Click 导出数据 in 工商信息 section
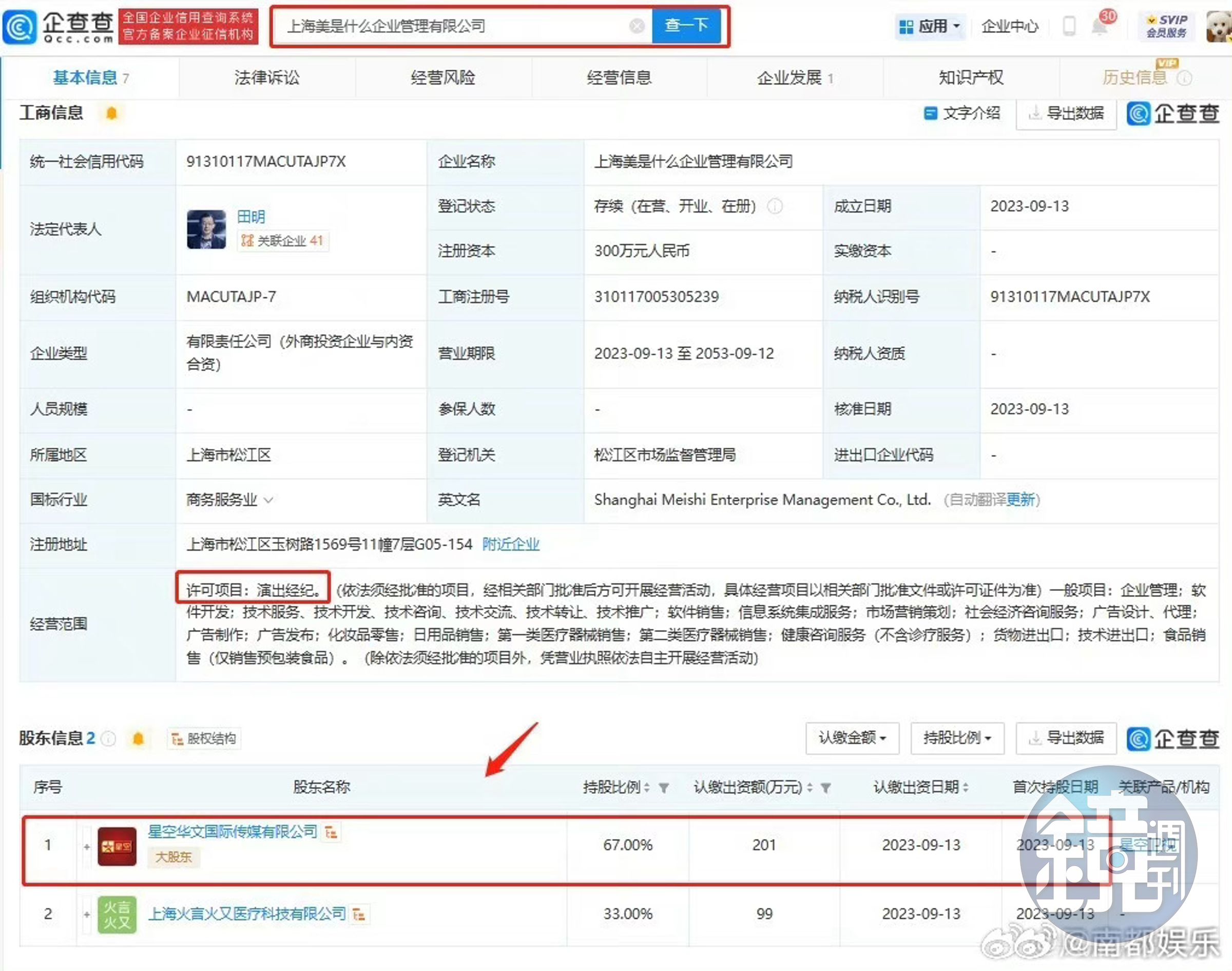This screenshot has height=971, width=1232. pos(1066,113)
